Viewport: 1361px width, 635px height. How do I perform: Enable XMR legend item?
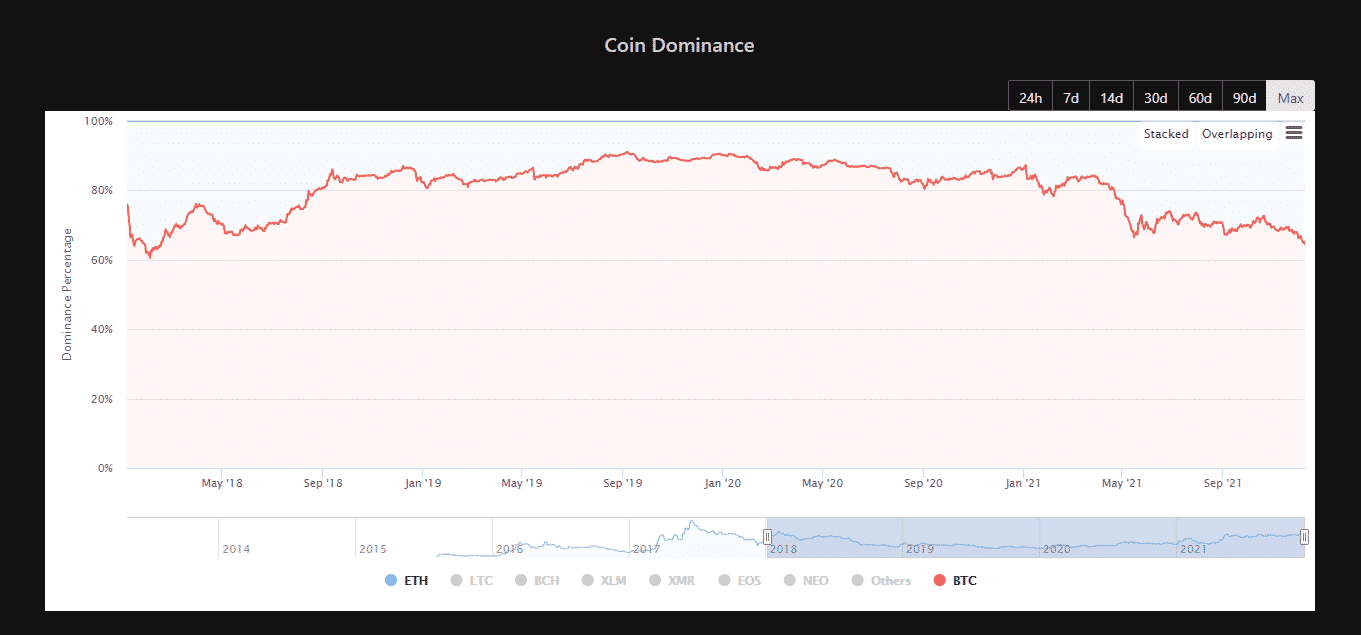point(671,581)
